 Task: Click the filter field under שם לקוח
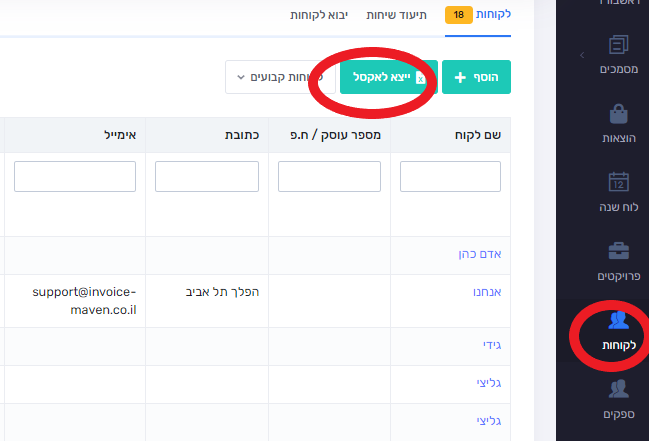[450, 177]
